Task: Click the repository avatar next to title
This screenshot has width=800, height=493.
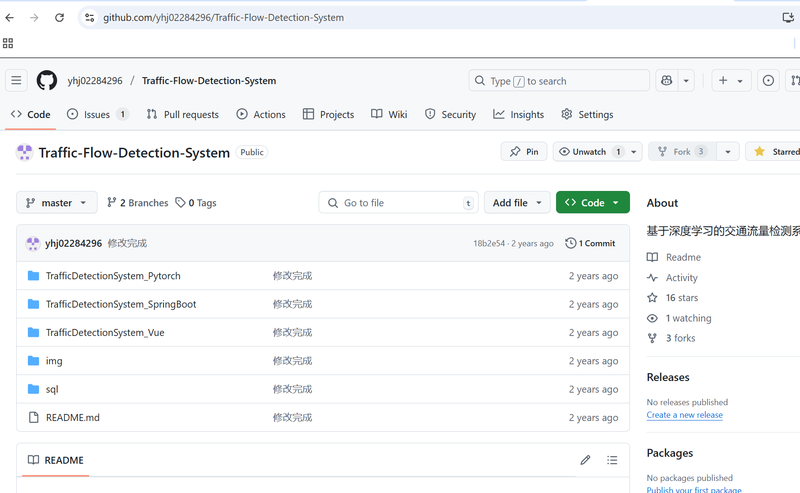Action: (x=24, y=152)
